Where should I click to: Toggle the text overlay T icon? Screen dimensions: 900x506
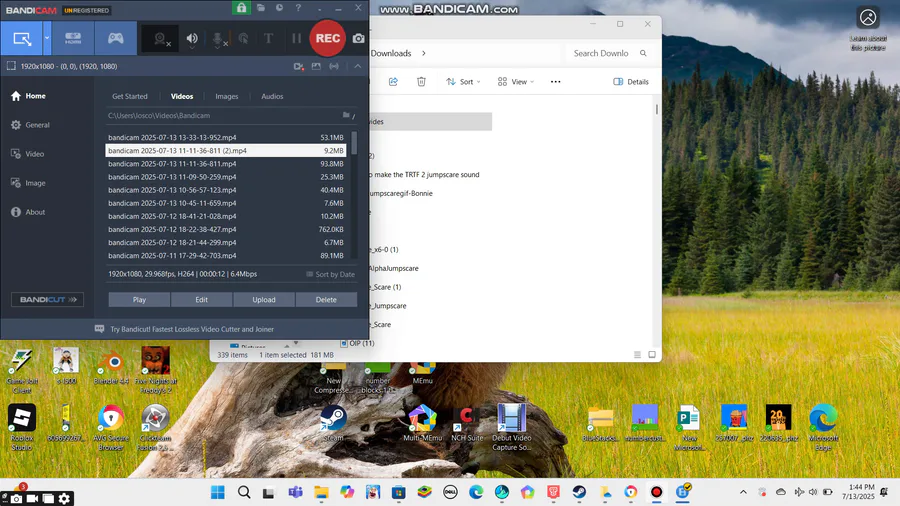[268, 38]
